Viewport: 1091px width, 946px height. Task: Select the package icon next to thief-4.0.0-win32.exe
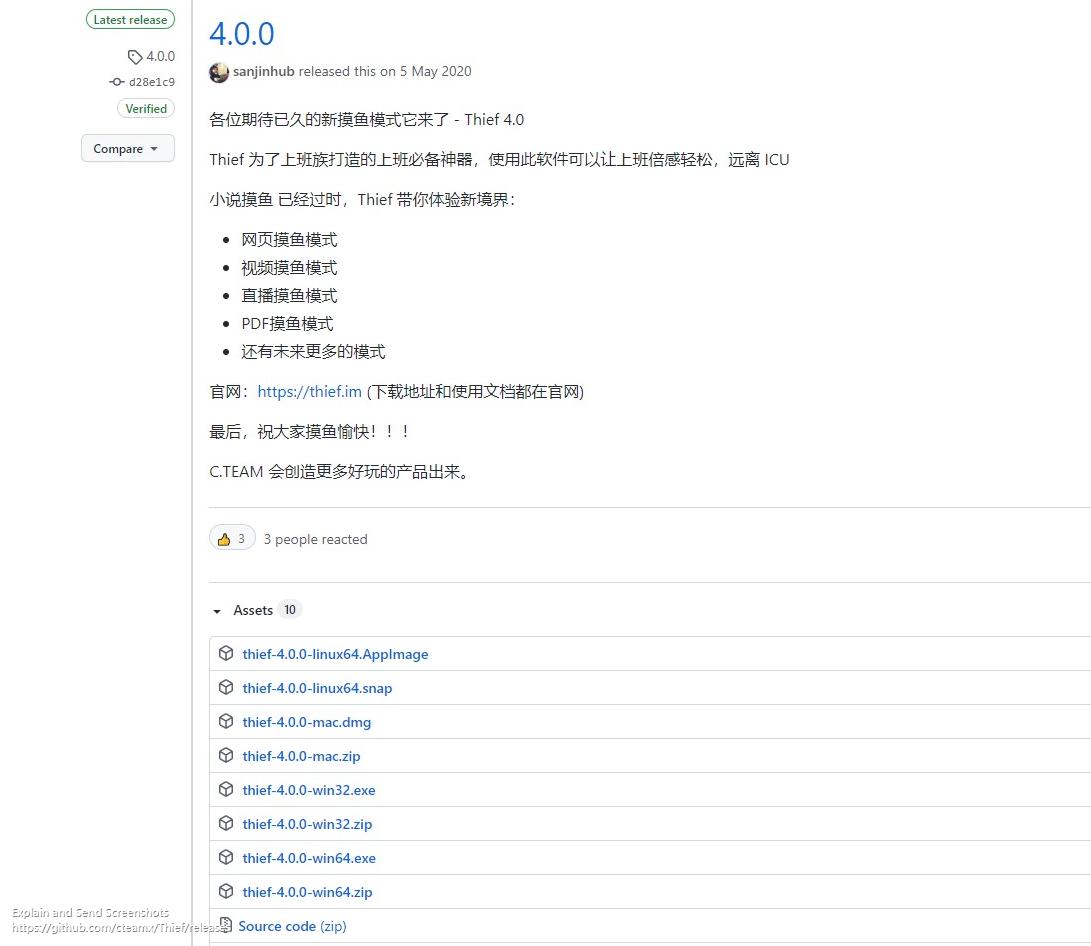[x=226, y=789]
